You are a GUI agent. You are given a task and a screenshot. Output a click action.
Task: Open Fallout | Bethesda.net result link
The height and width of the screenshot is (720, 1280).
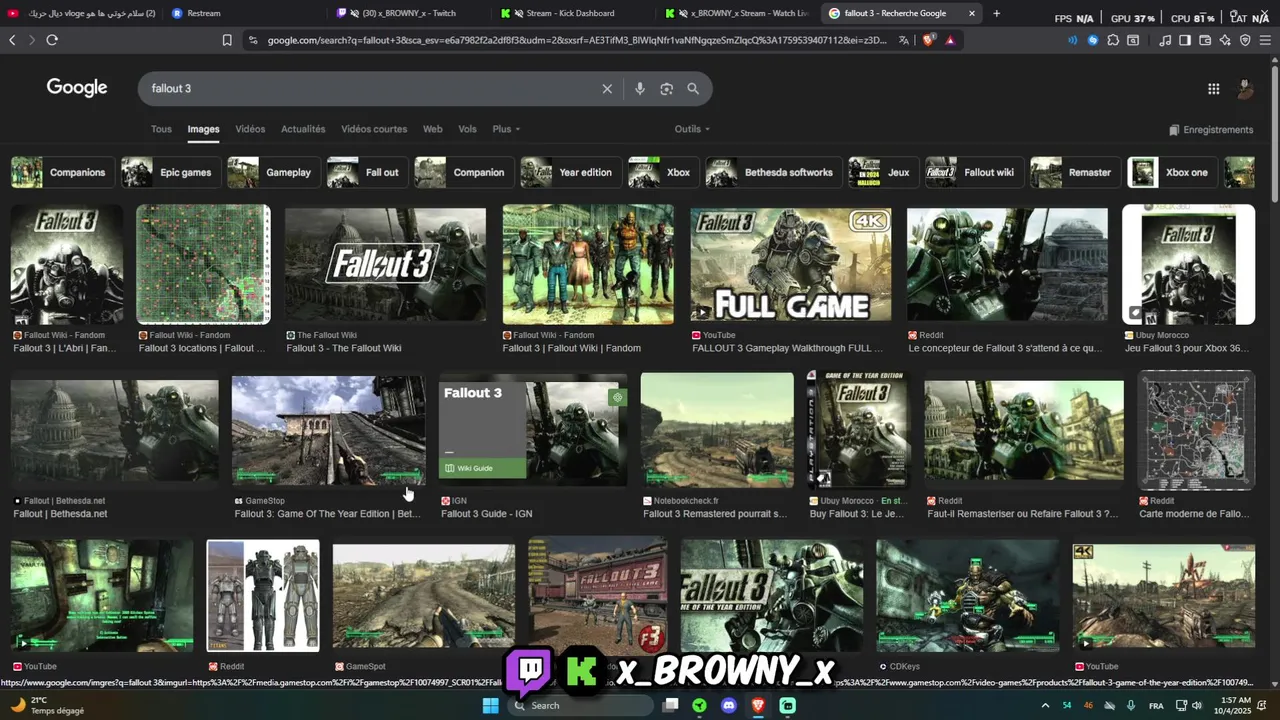pos(60,514)
